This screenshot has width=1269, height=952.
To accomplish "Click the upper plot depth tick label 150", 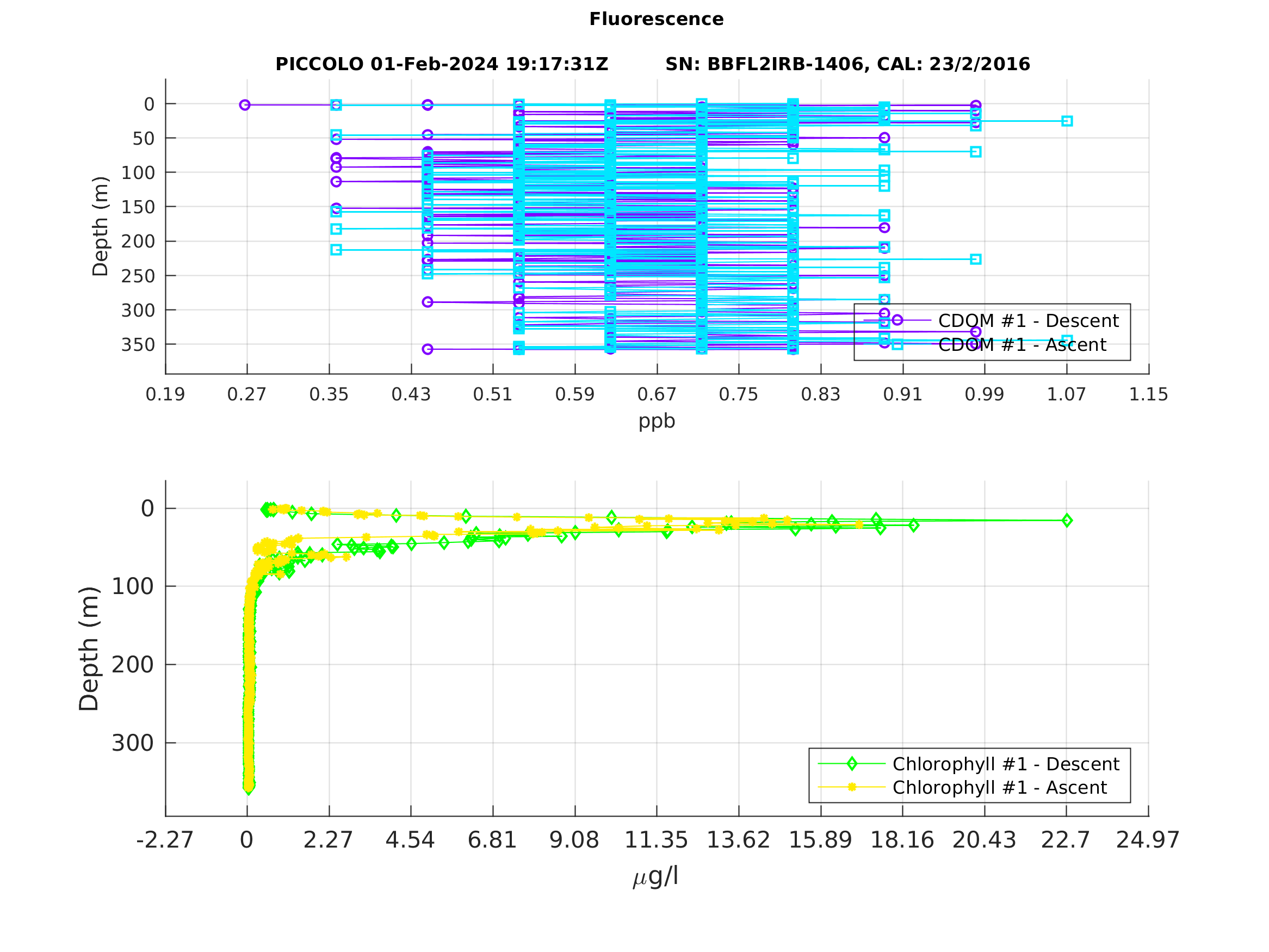I will (138, 207).
